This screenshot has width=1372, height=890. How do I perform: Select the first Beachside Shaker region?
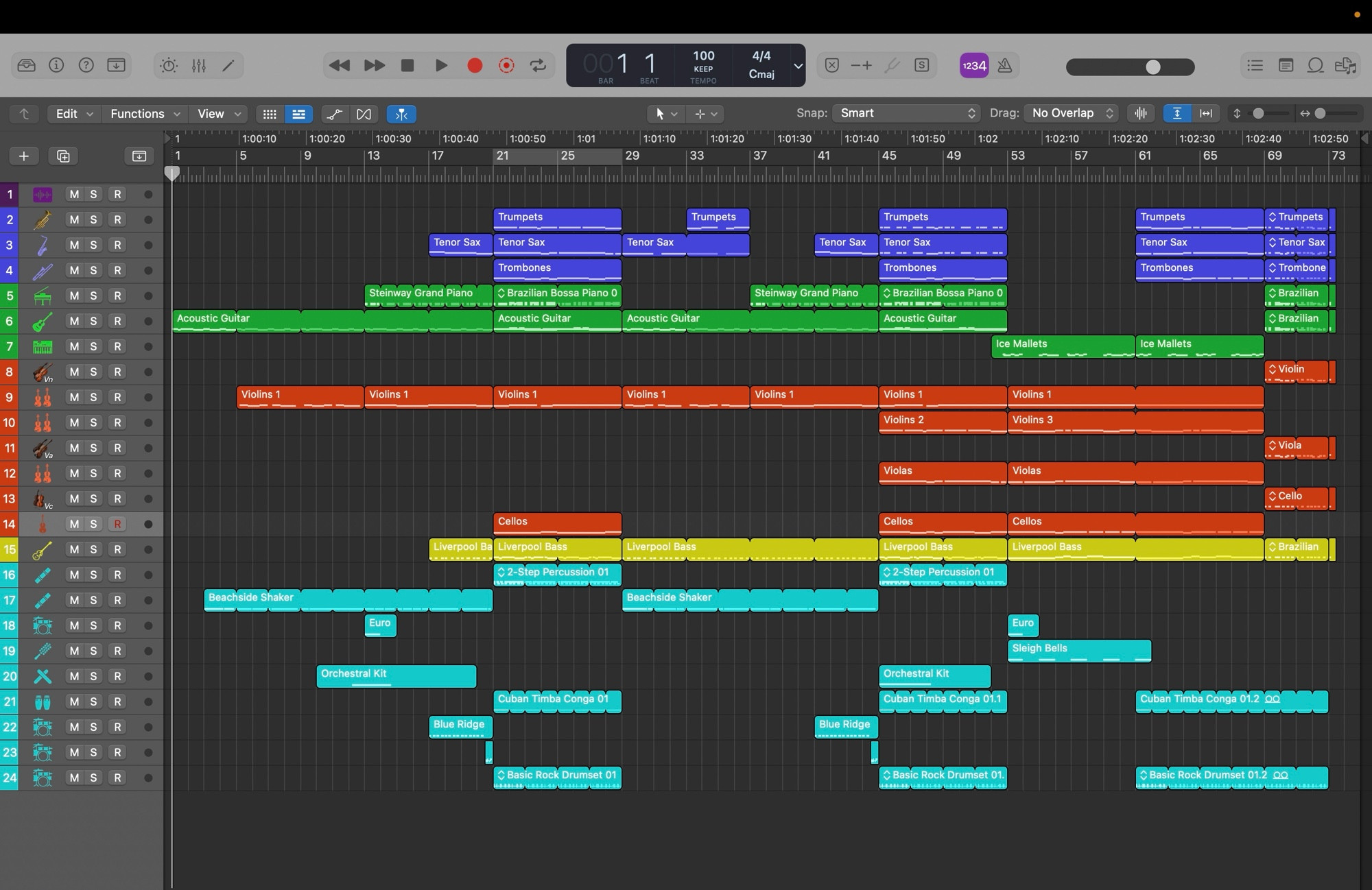[348, 600]
